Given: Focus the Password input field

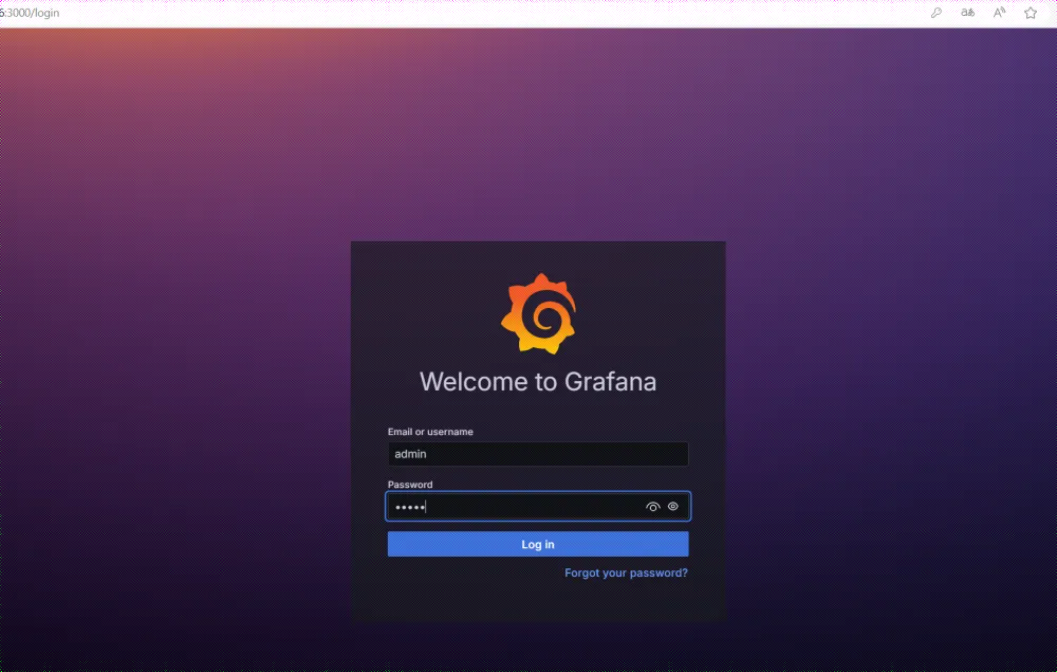Looking at the screenshot, I should click(538, 506).
